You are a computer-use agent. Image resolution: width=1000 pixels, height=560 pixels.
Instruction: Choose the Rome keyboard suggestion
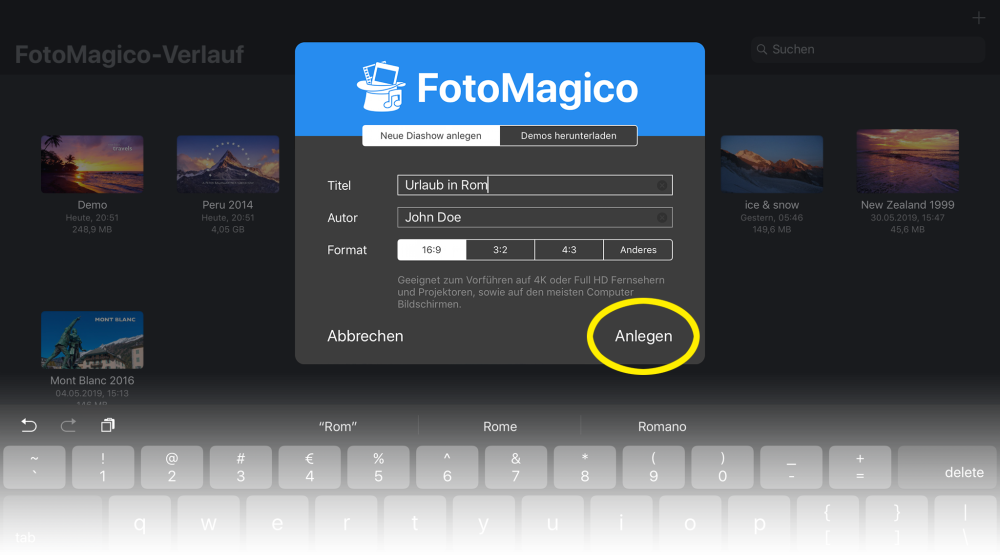coord(500,427)
